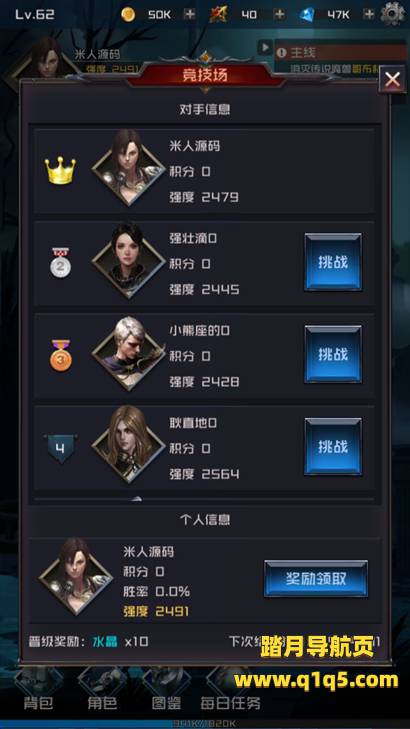Open the settings gear icon

[x=393, y=14]
